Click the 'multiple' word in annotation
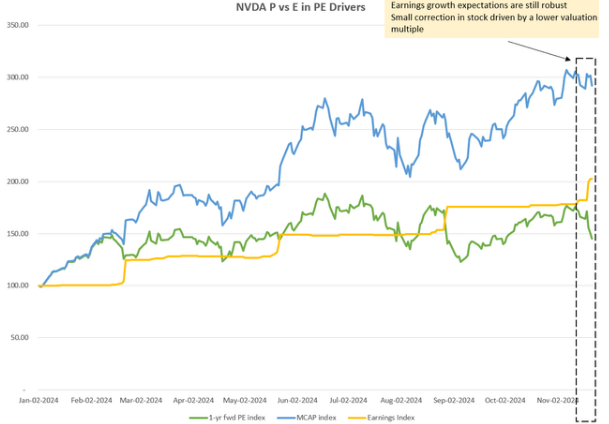Screen dimensions: 609x424 (x=407, y=29)
